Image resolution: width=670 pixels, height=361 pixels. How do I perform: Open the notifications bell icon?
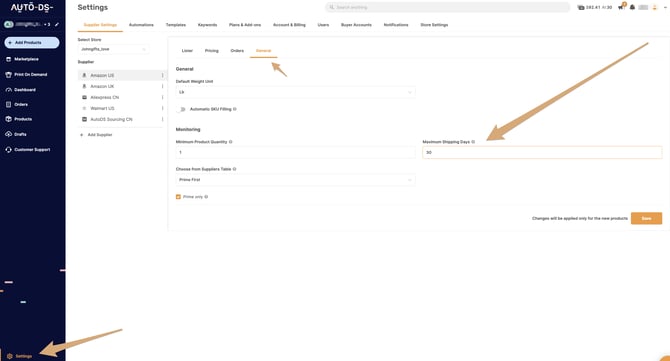point(632,7)
